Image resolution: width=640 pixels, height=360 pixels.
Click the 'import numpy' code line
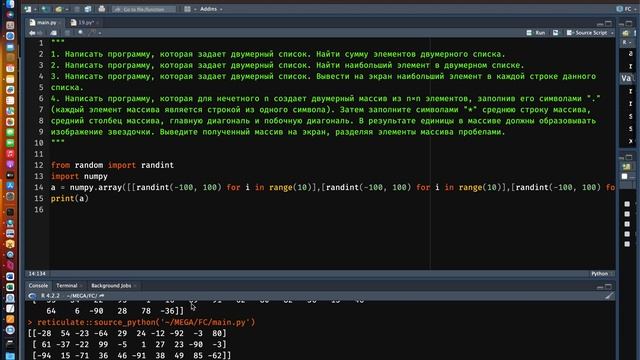(x=79, y=176)
